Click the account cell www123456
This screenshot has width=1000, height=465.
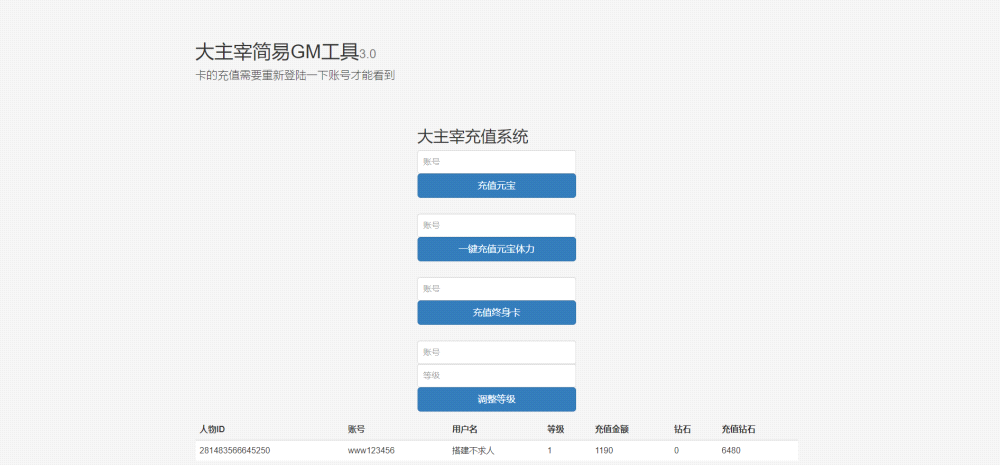click(371, 451)
